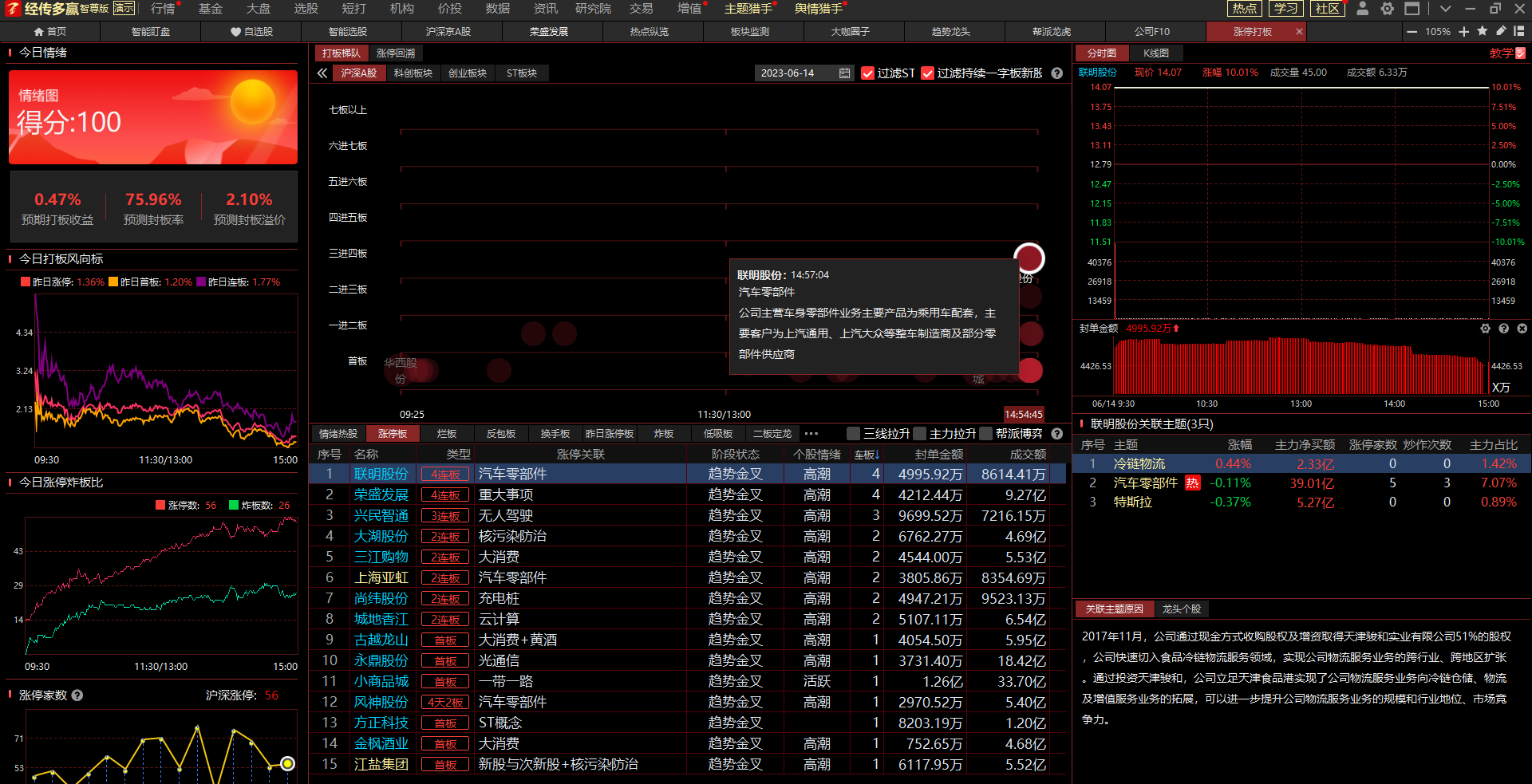The width and height of the screenshot is (1532, 784).
Task: Open 自选股 heart tab
Action: [x=251, y=32]
